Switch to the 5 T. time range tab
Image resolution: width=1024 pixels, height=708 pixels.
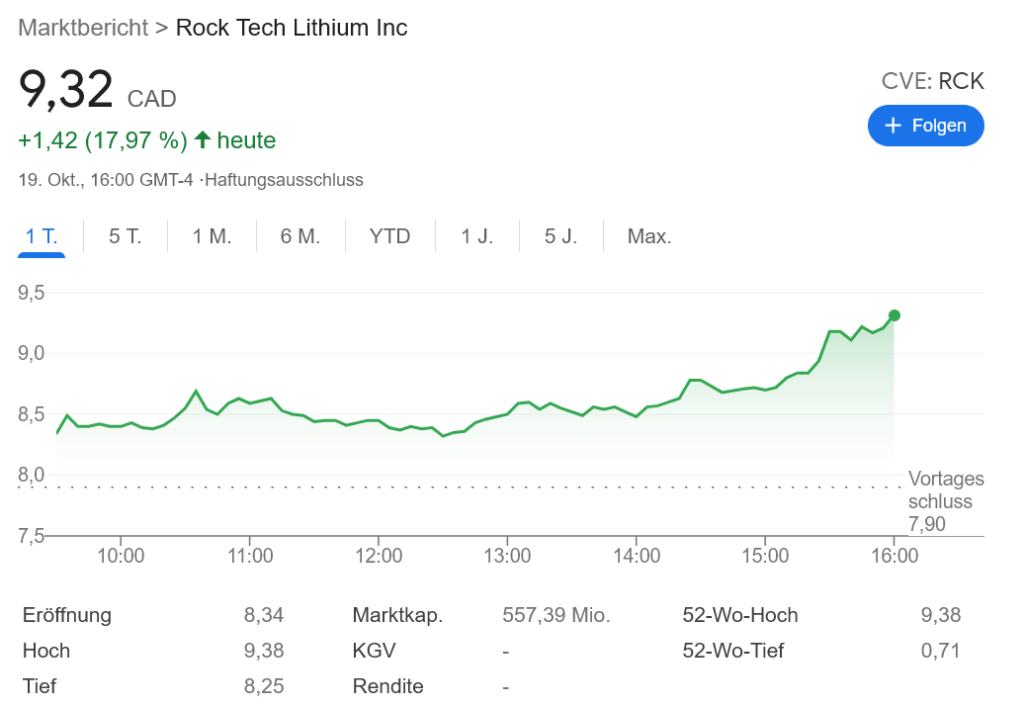point(126,236)
